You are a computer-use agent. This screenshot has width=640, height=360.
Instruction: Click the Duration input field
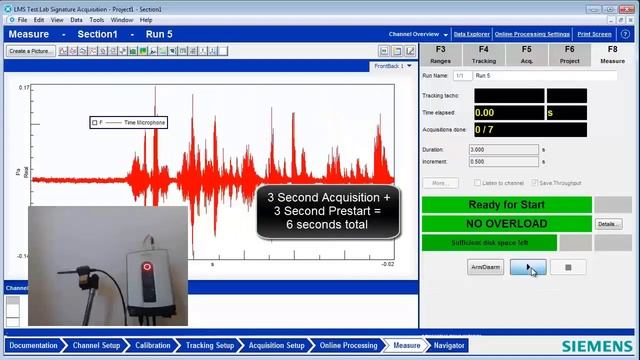point(504,150)
